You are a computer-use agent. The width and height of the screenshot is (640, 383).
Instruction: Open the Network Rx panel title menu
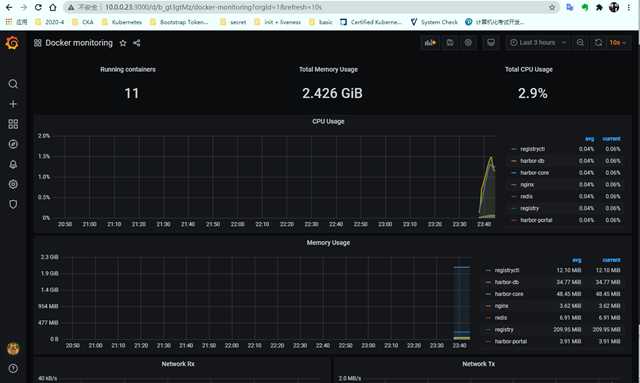(x=178, y=364)
